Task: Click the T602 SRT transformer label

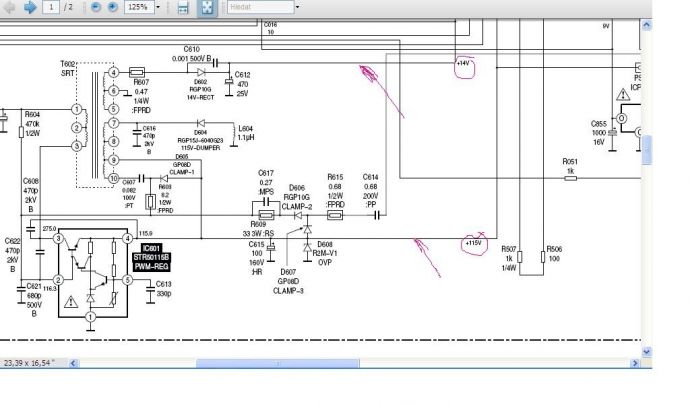Action: coord(68,69)
